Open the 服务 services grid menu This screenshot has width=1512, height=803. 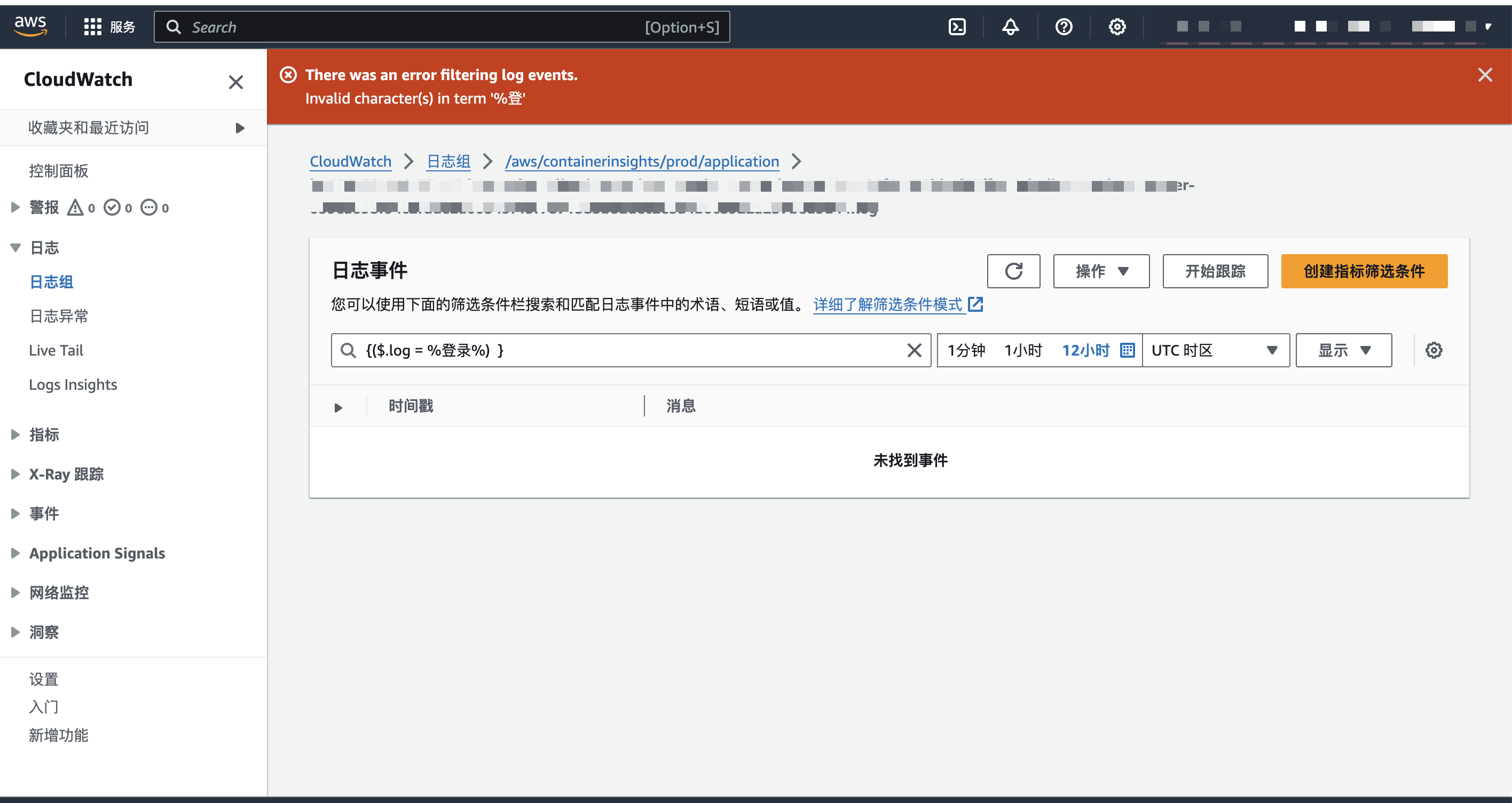109,27
